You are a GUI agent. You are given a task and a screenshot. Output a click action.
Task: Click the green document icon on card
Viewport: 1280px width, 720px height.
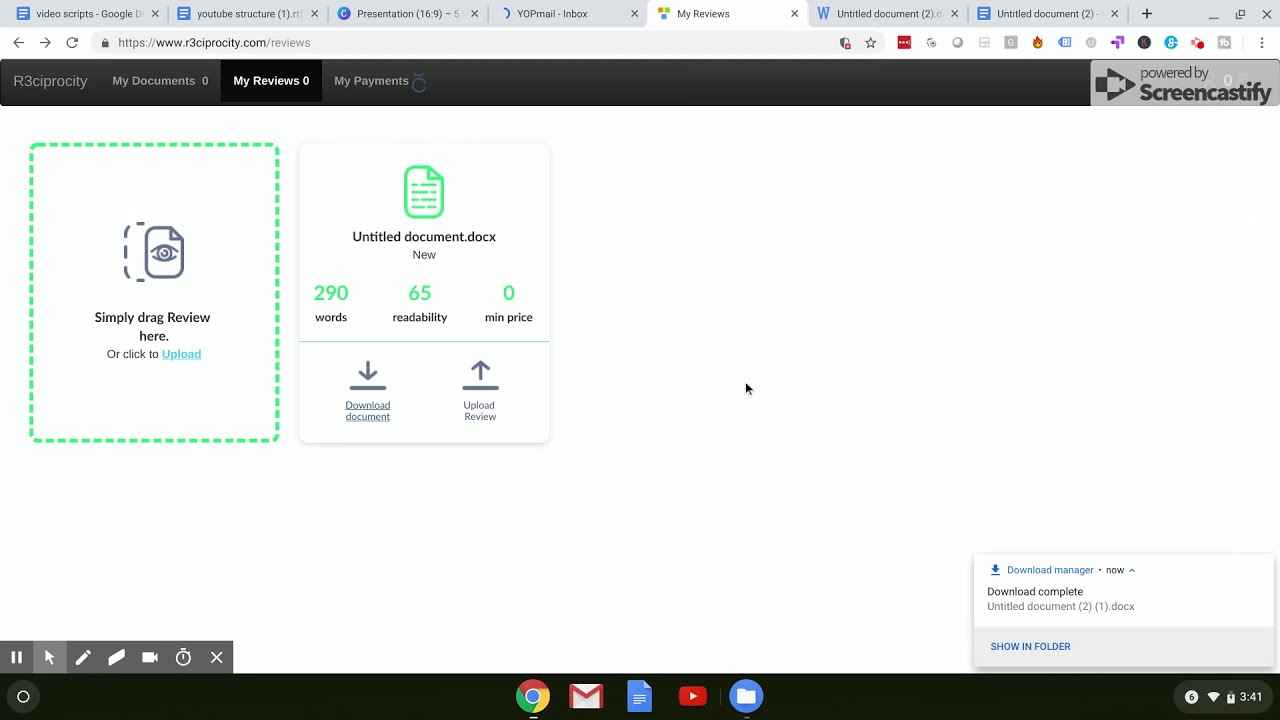(424, 192)
